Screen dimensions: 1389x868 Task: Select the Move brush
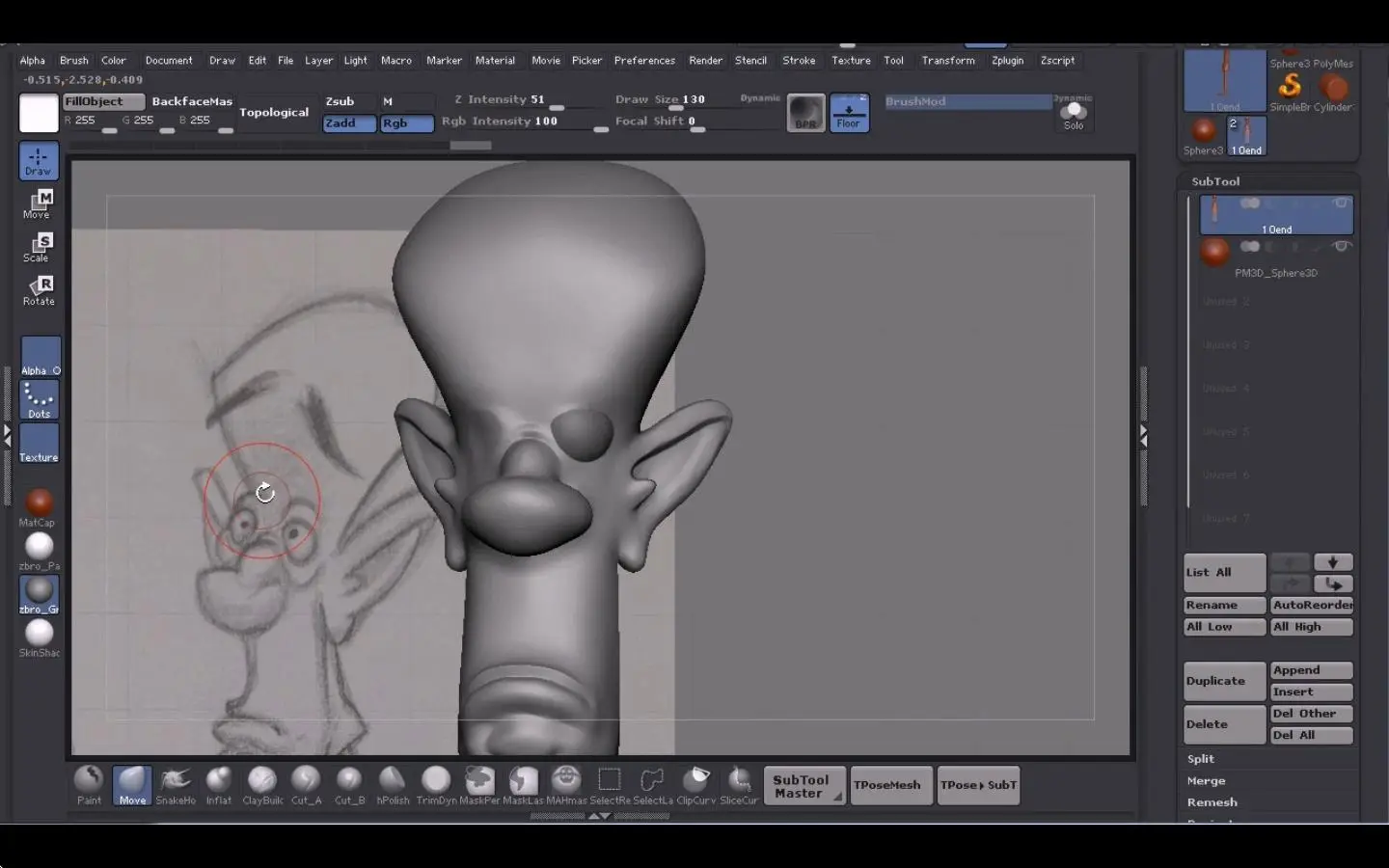click(x=132, y=785)
